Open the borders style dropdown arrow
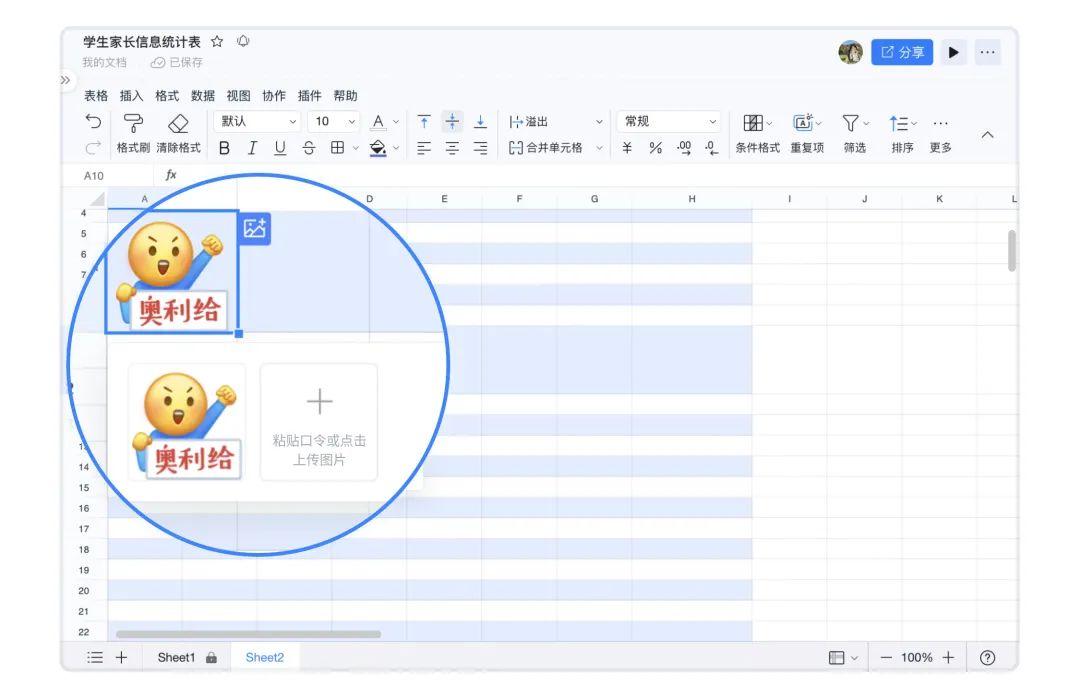The height and width of the screenshot is (697, 1080). [355, 148]
